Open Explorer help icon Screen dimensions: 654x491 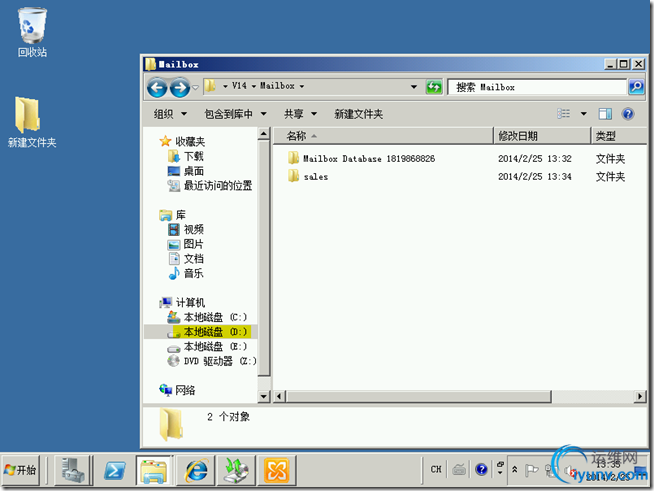[x=628, y=113]
